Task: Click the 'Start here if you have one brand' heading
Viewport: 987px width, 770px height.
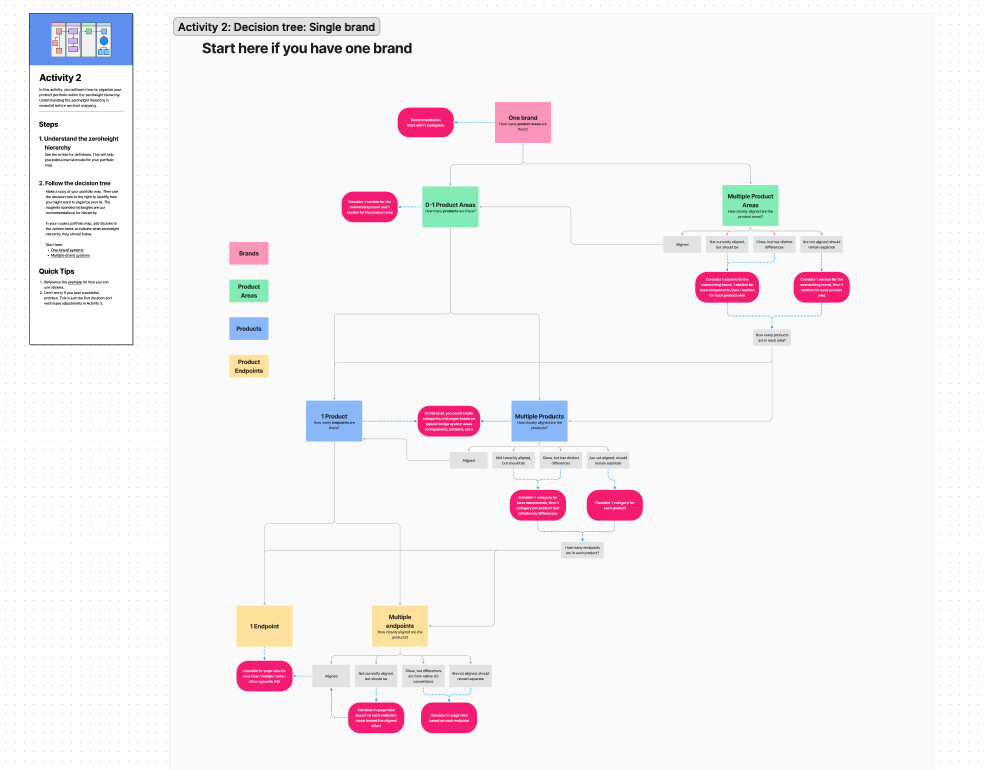Action: point(307,48)
